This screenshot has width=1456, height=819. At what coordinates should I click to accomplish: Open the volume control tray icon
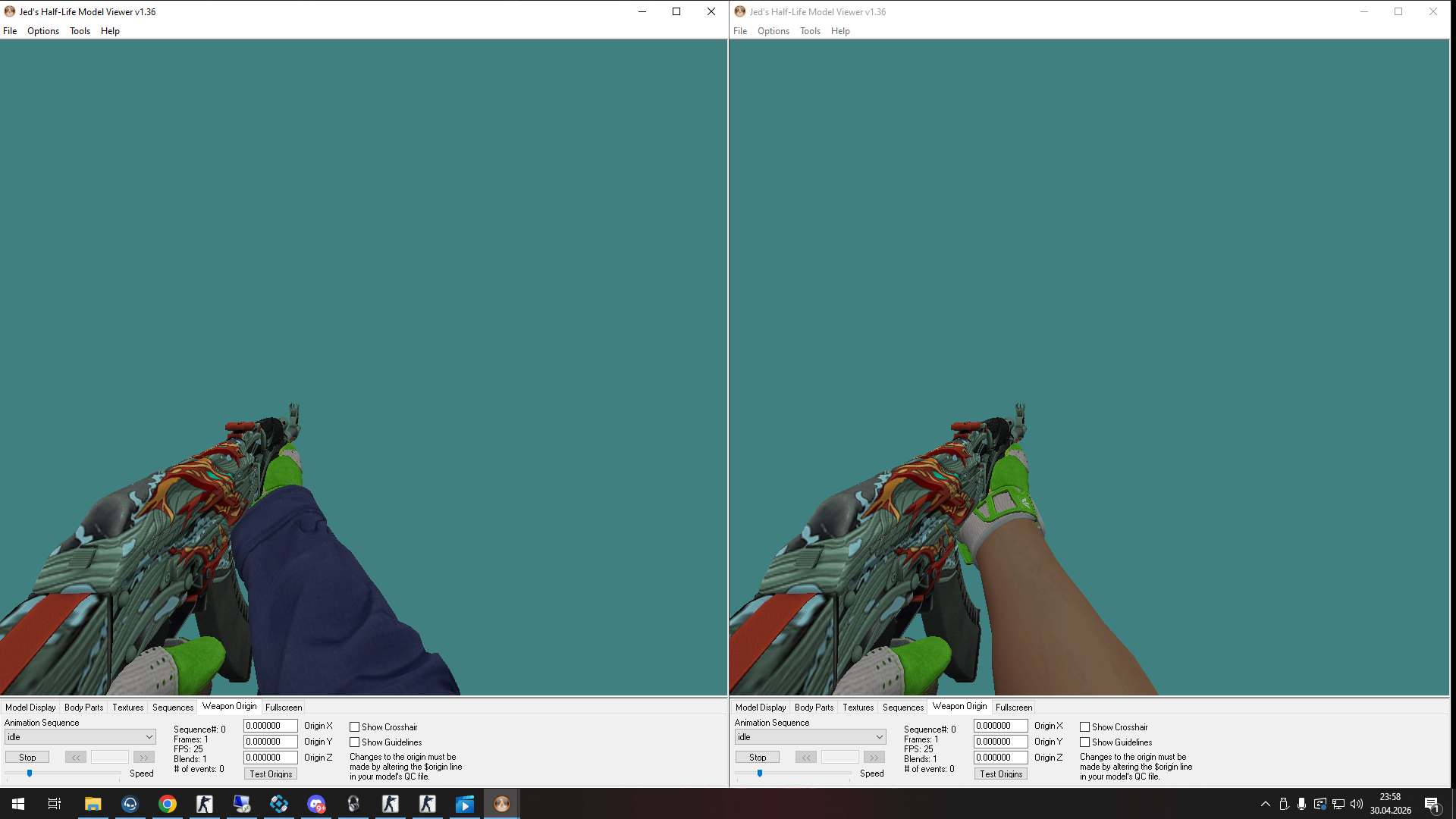click(1357, 804)
